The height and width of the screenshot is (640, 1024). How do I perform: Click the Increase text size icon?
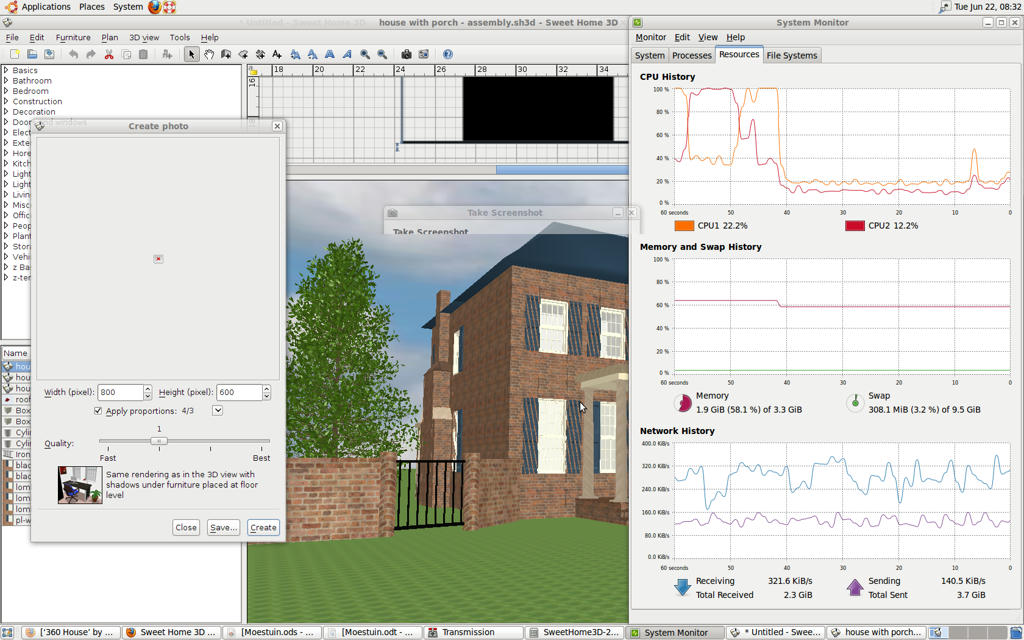[295, 54]
